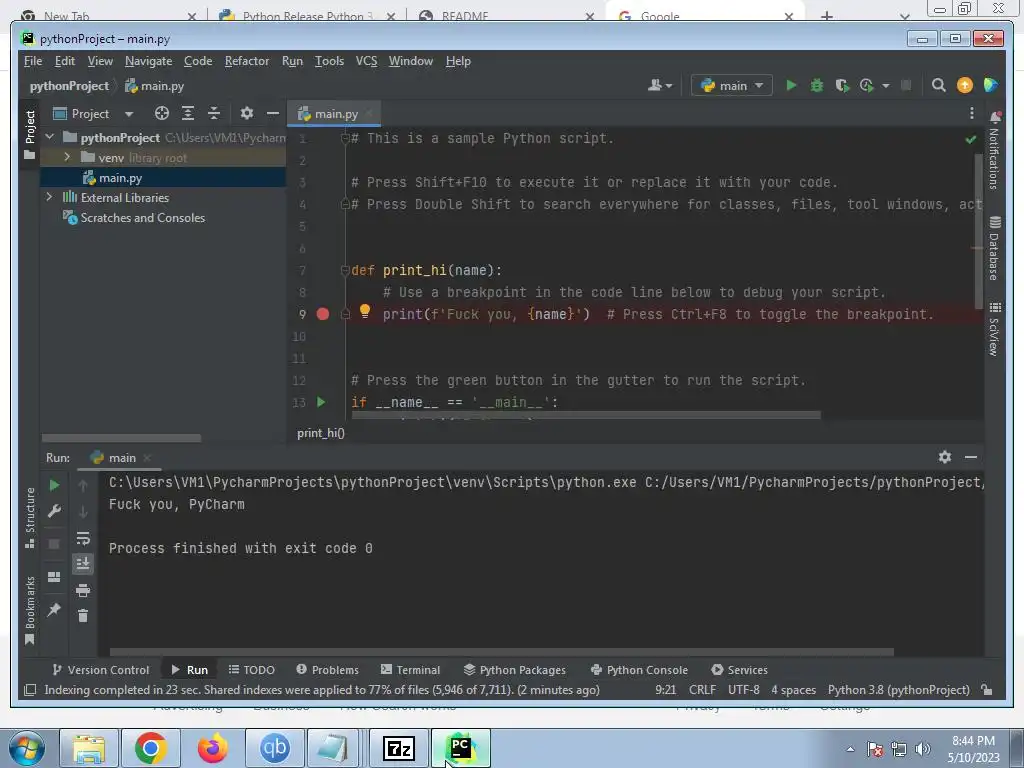This screenshot has height=768, width=1024.
Task: Toggle soft-wrap in Run console
Action: (83, 539)
